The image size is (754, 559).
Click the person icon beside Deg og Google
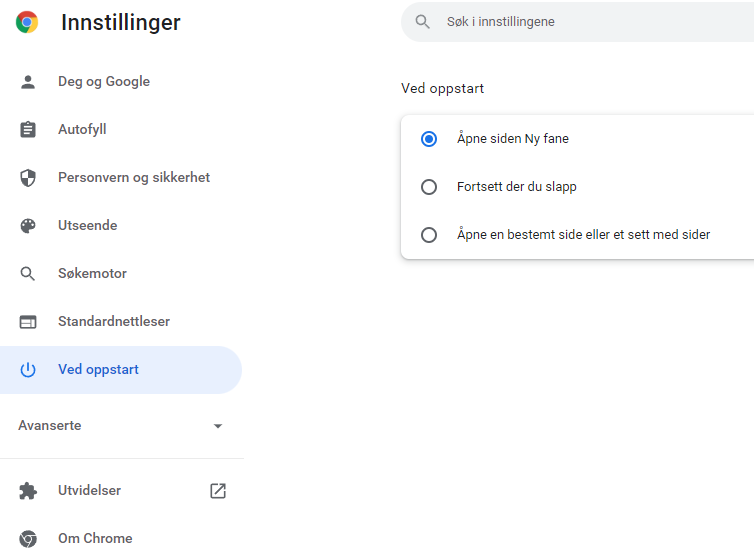(28, 82)
